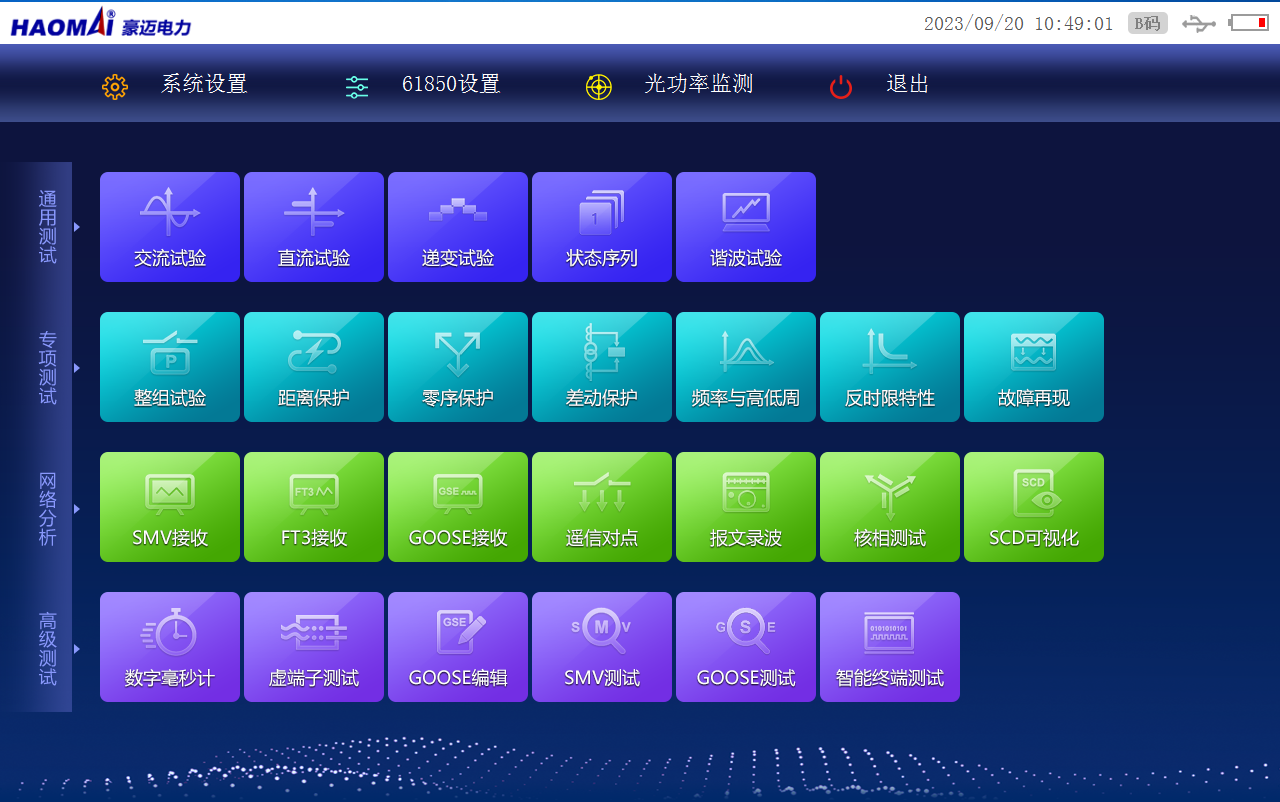Expand the 专项测试 sidebar category
This screenshot has width=1280, height=802.
click(x=76, y=368)
